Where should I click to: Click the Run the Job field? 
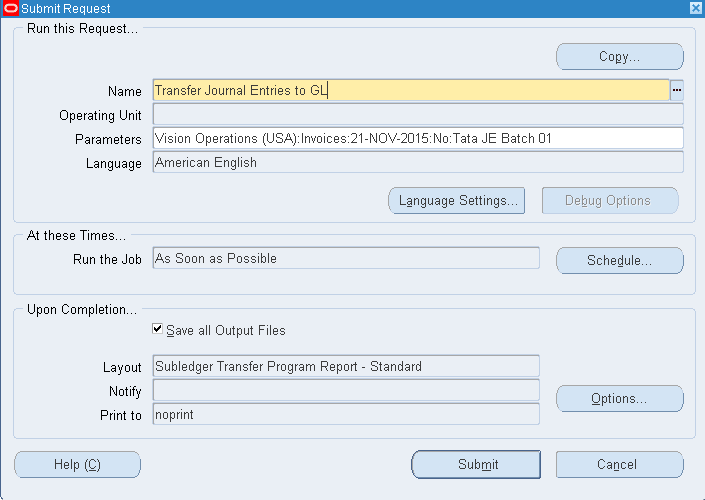click(345, 259)
